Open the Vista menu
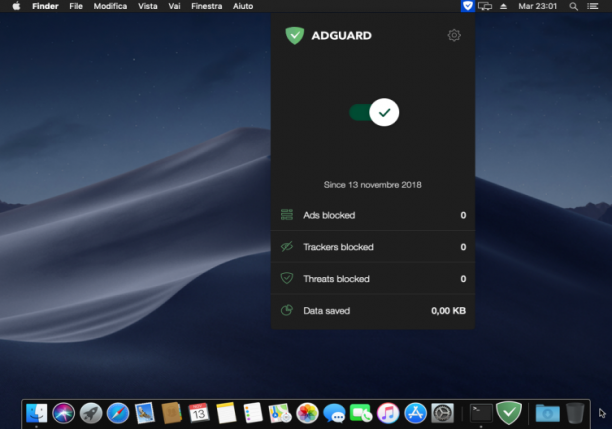Screen dimensions: 612x429 tap(148, 6)
